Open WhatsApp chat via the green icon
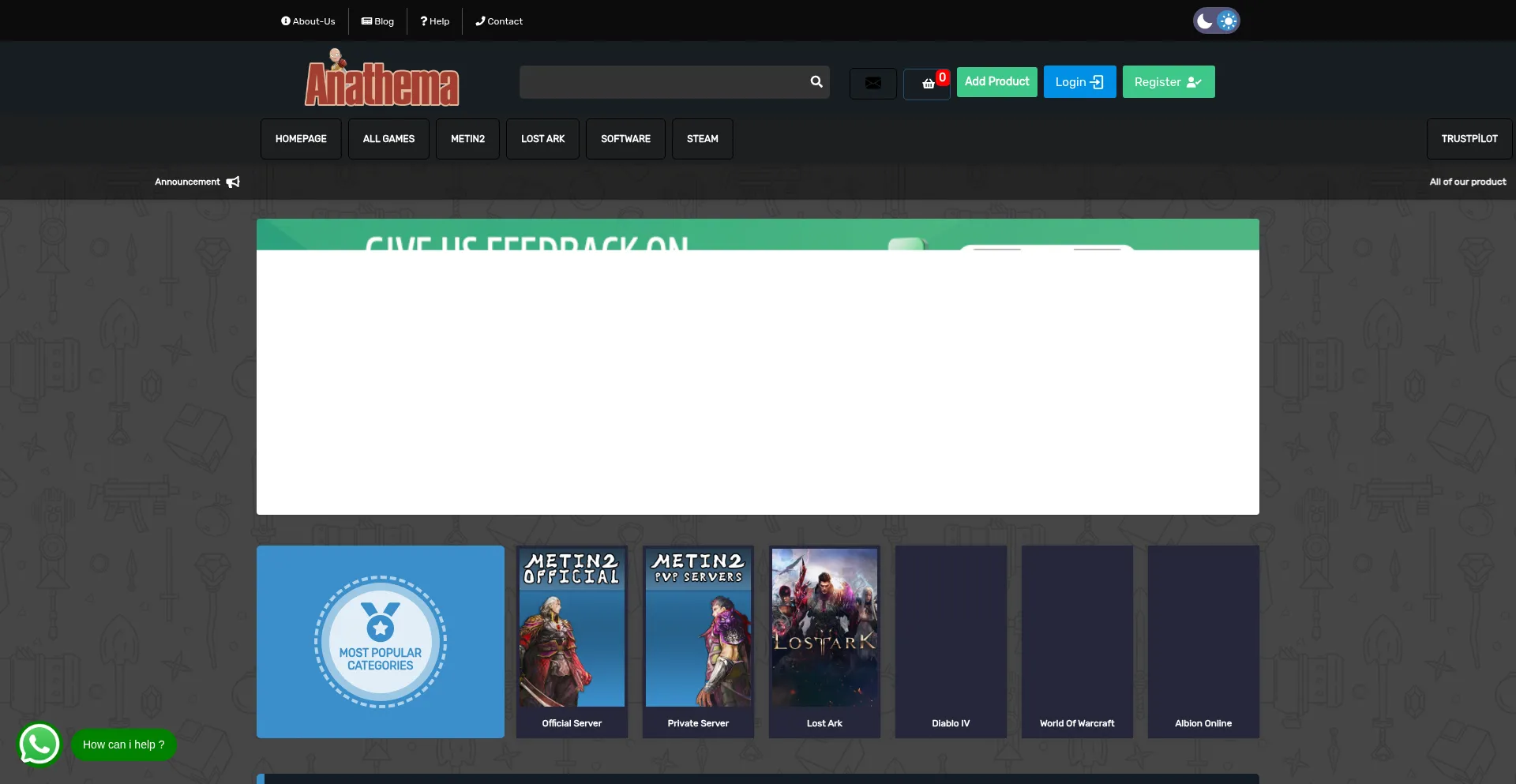Screen dimensions: 1516x784 tap(39, 744)
